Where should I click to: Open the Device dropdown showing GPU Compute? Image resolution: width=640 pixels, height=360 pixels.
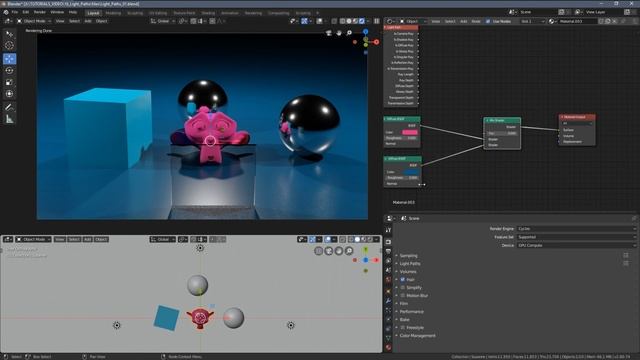576,245
